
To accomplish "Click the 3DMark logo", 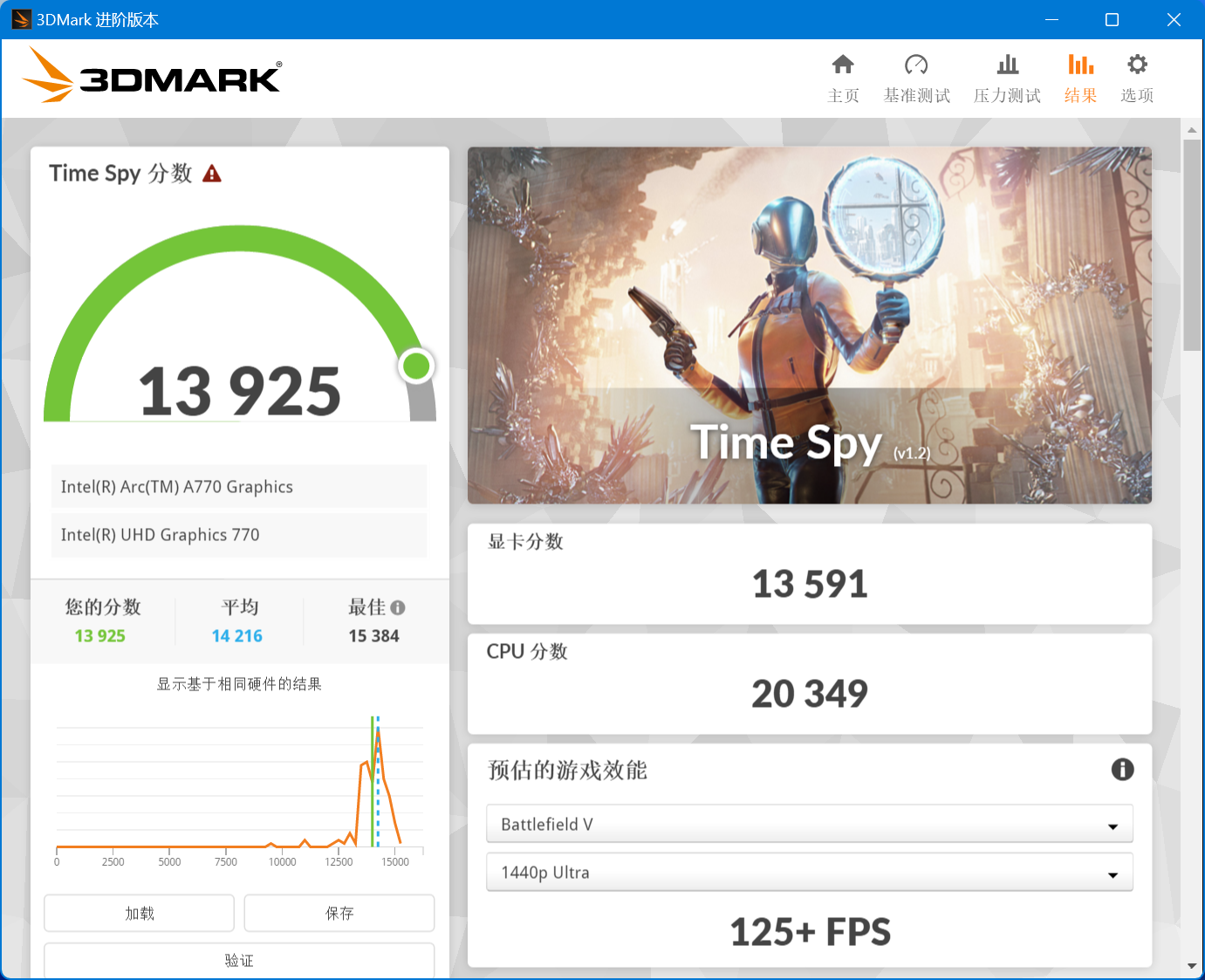I will point(152,76).
